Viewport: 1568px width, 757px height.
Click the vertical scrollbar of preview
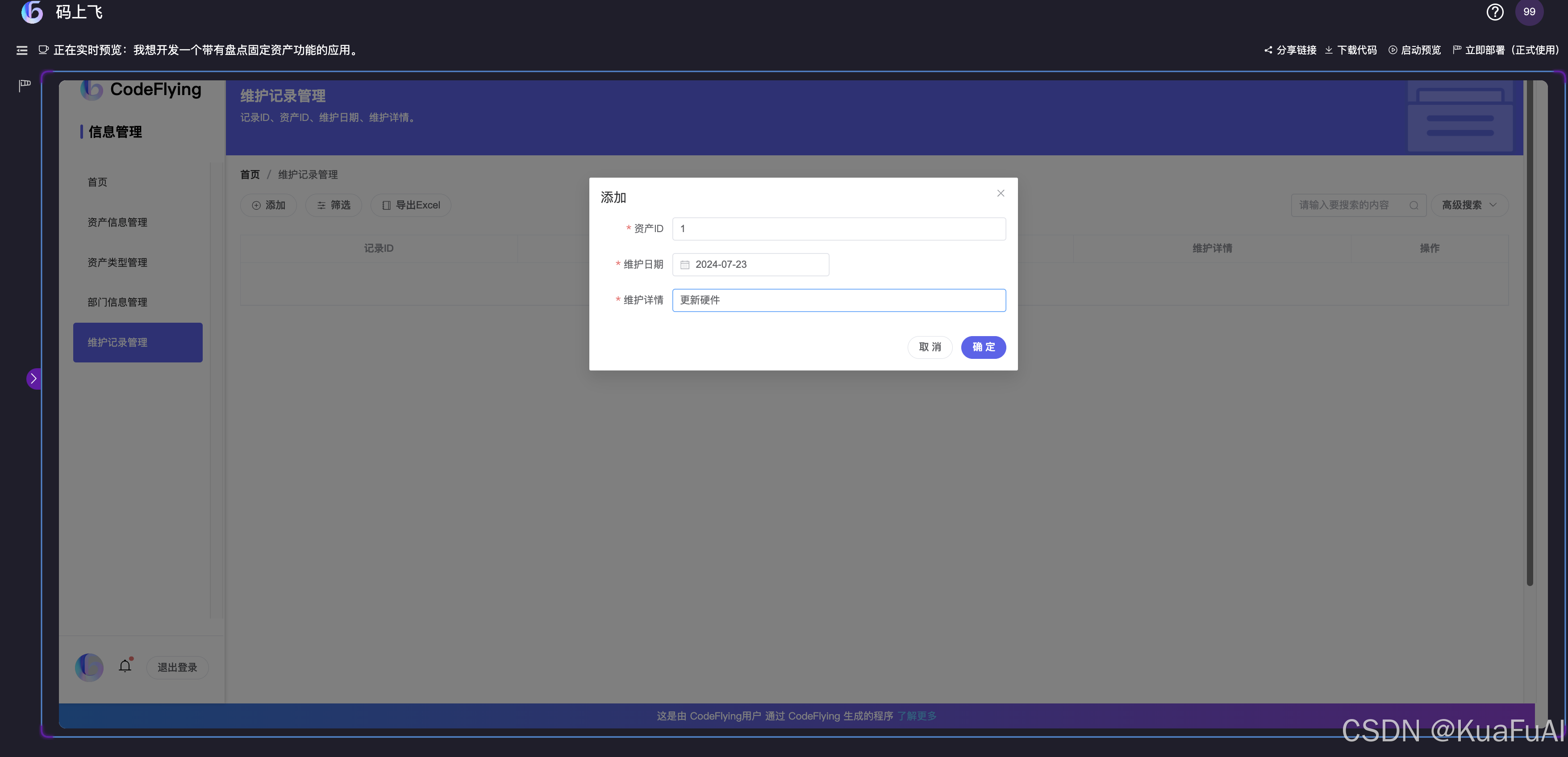[1530, 333]
